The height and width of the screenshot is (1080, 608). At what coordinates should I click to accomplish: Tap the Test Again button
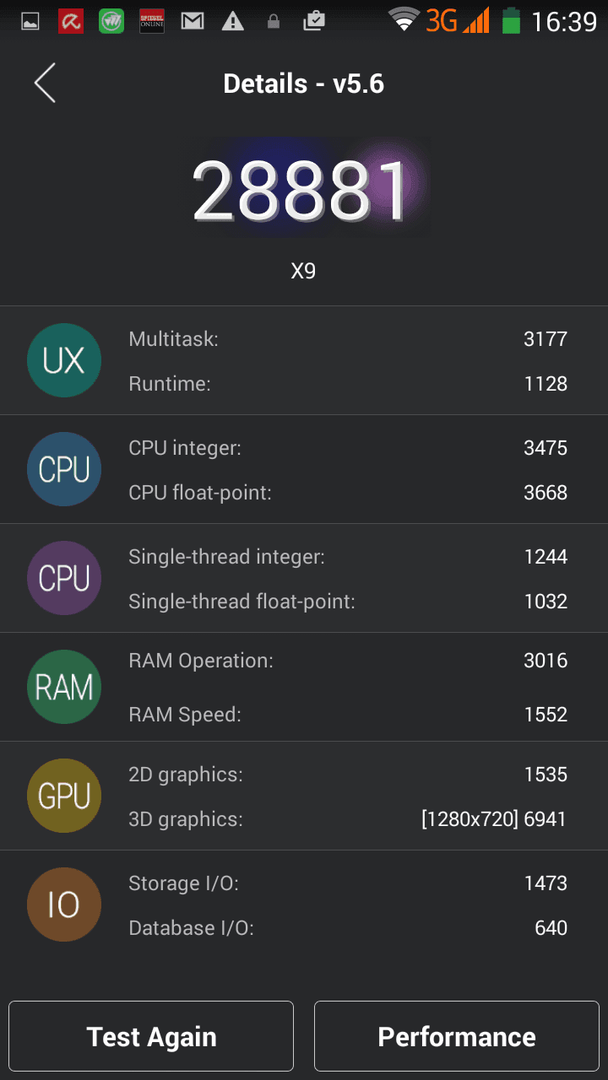pos(151,1037)
